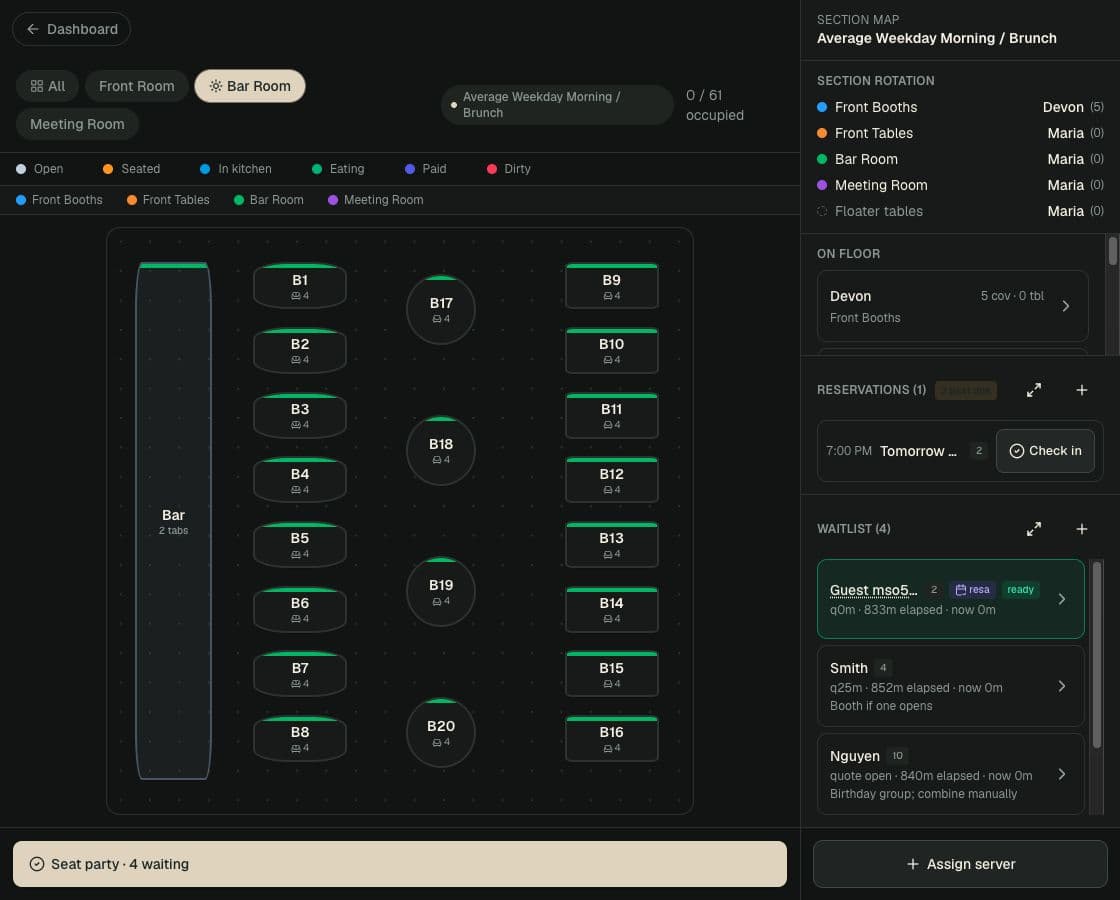Click the Dirty status legend dot
The height and width of the screenshot is (900, 1120).
pos(491,169)
